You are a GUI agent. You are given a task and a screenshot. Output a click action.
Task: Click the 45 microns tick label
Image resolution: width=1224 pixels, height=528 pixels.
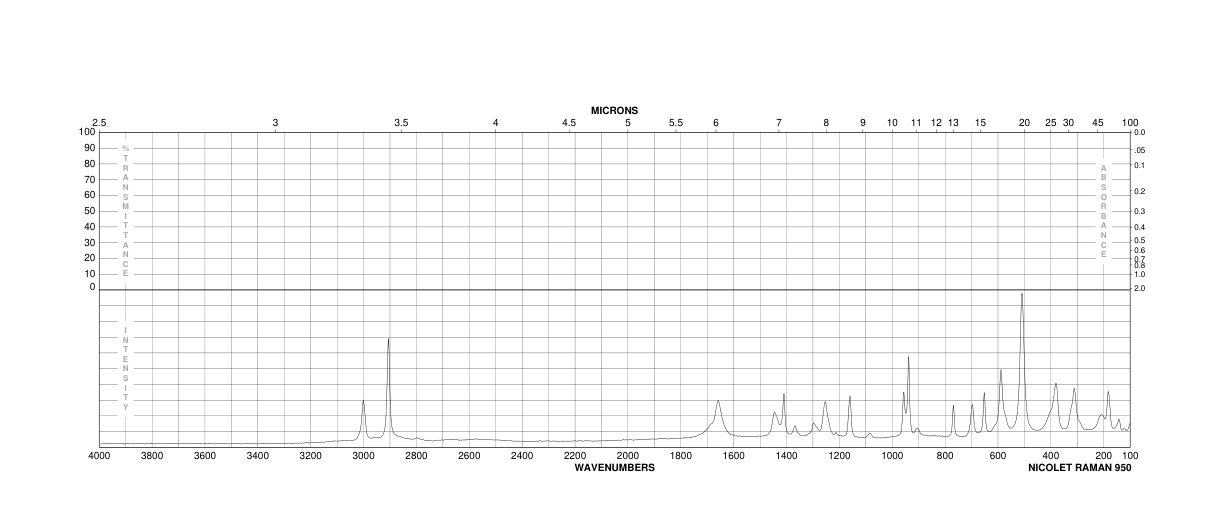pyautogui.click(x=1098, y=123)
